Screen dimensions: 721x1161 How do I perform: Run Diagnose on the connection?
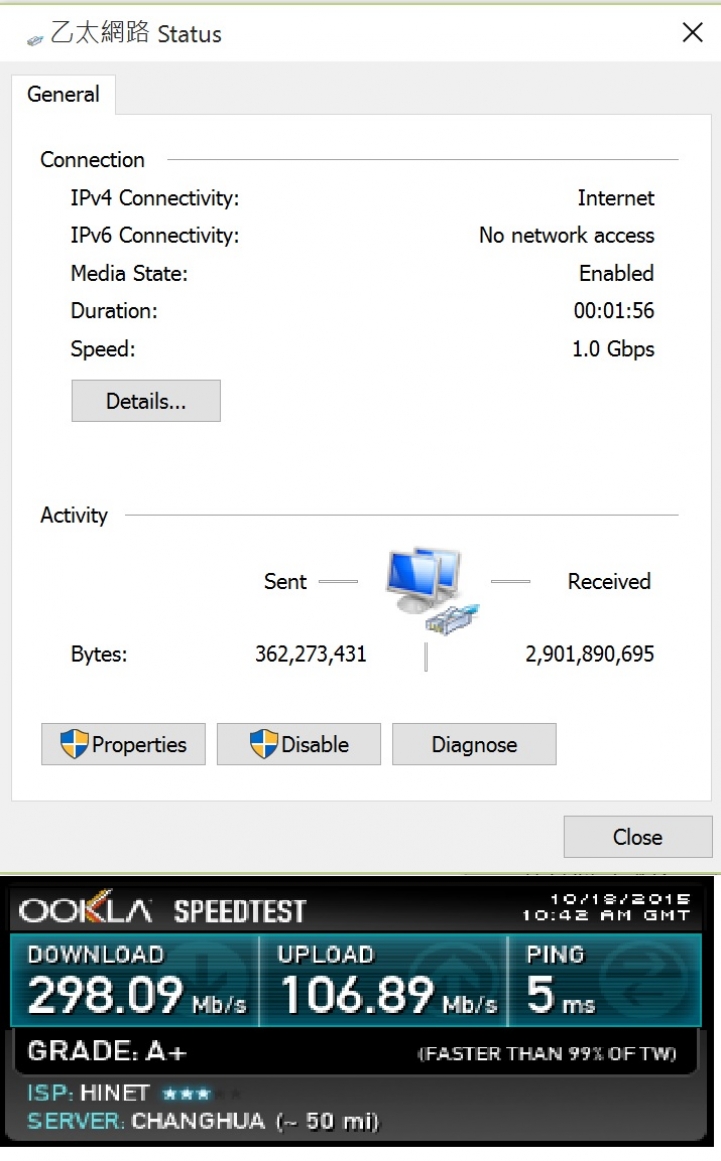474,744
